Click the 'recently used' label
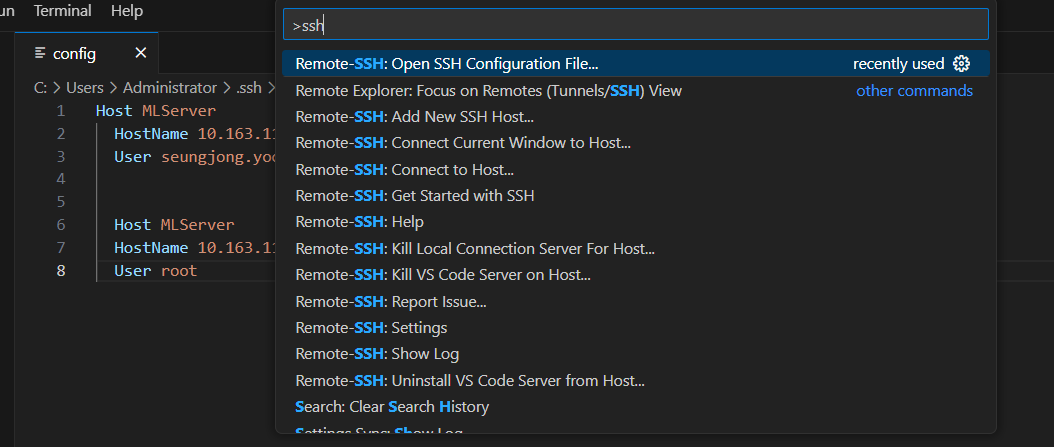This screenshot has height=447, width=1054. click(899, 64)
